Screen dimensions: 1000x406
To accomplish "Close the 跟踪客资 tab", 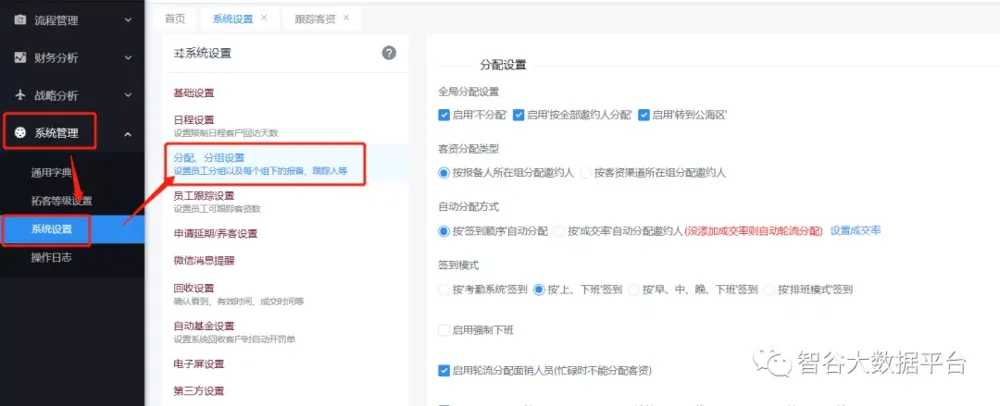I will click(x=347, y=18).
